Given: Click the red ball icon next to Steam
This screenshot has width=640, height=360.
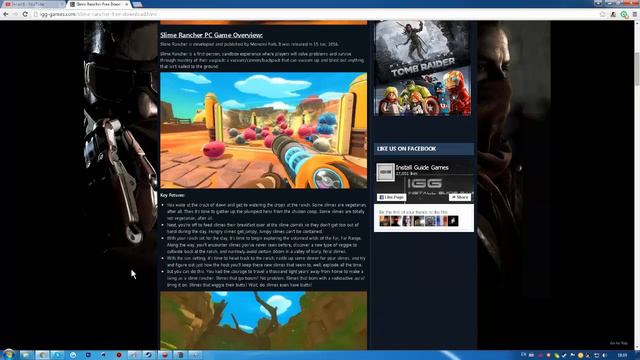Looking at the screenshot, I should pyautogui.click(x=165, y=355).
